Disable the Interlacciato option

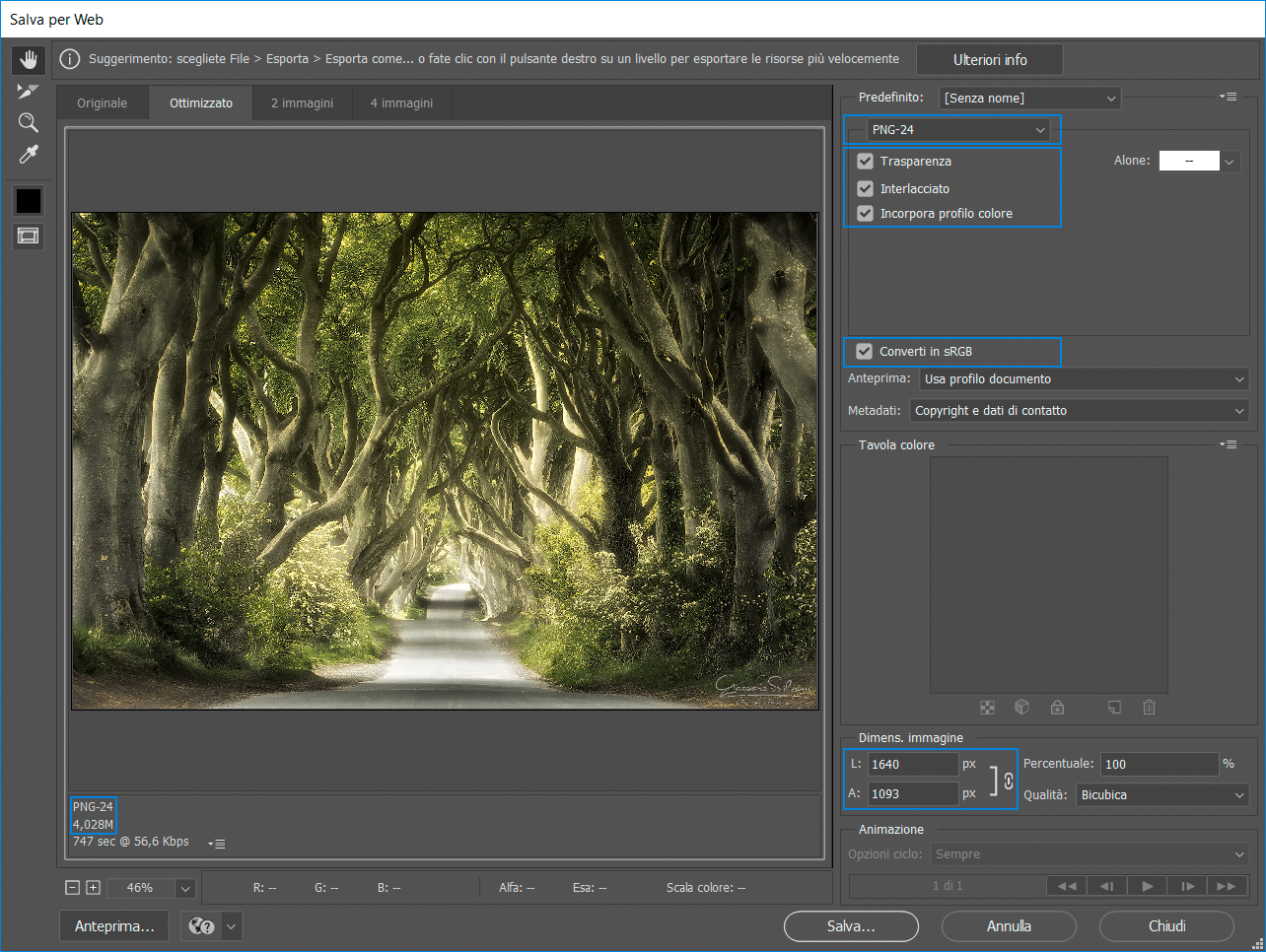point(865,189)
